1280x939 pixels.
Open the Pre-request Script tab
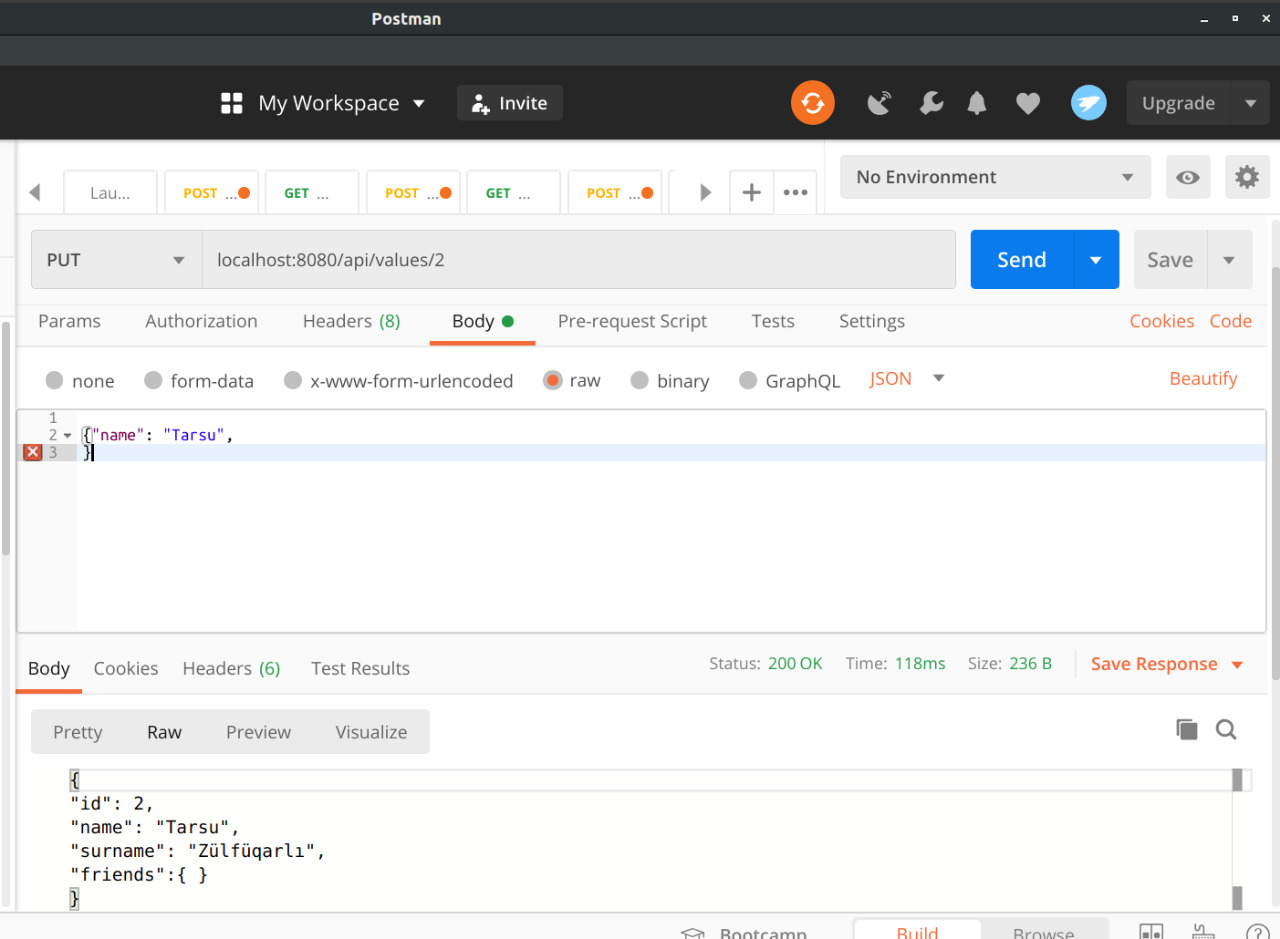coord(632,321)
